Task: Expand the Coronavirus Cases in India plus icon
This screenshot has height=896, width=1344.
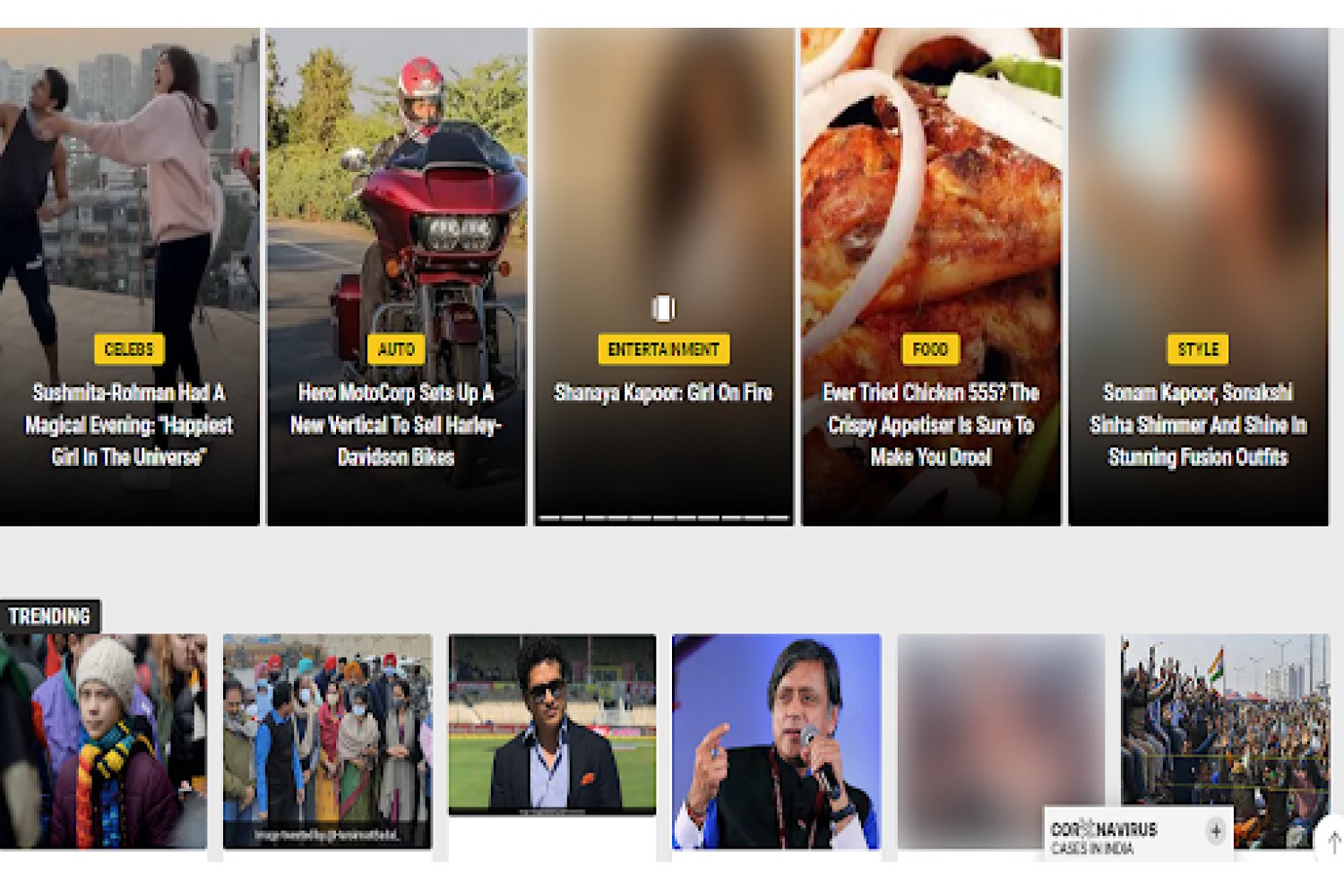Action: point(1215,831)
